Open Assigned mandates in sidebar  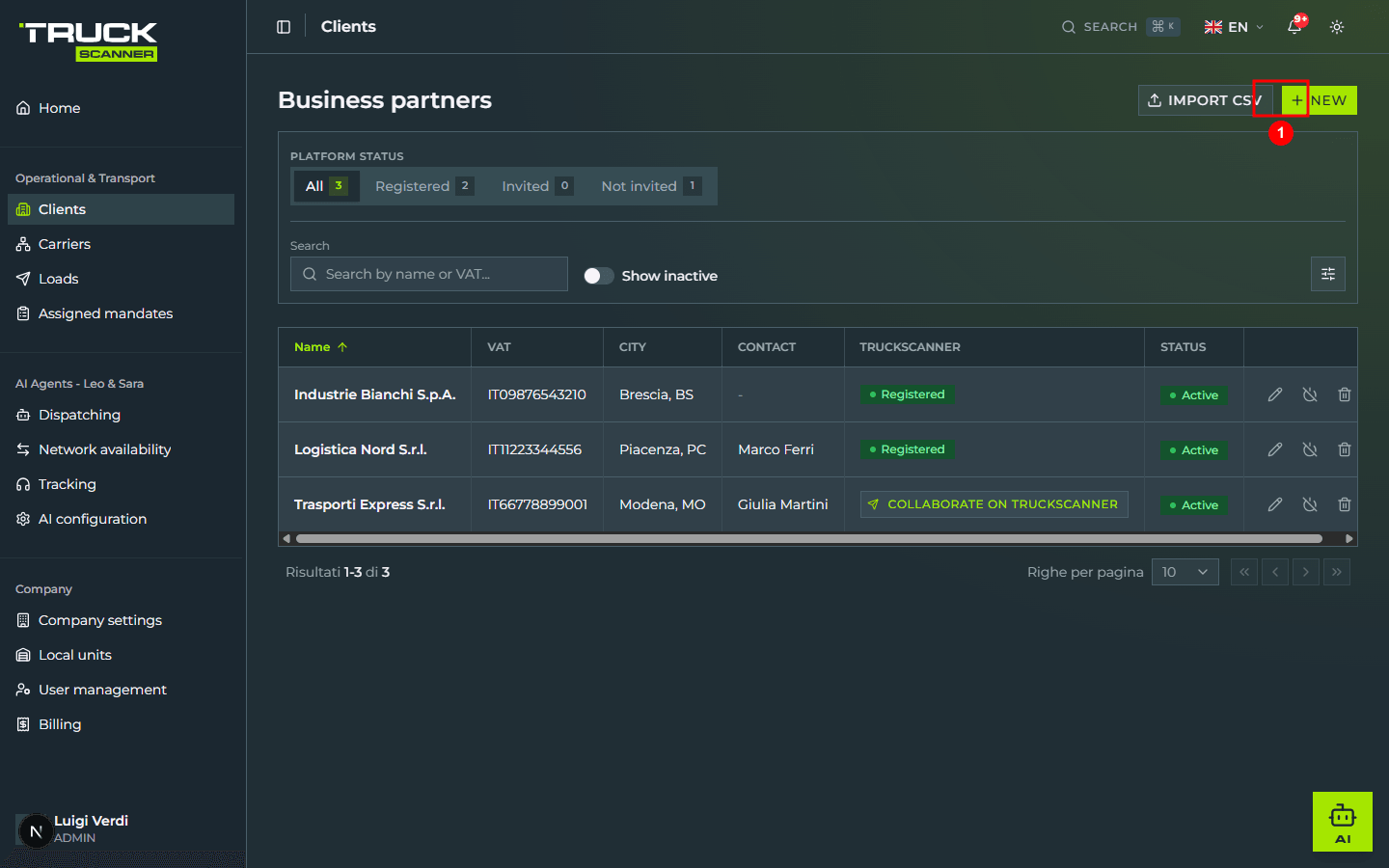point(121,313)
